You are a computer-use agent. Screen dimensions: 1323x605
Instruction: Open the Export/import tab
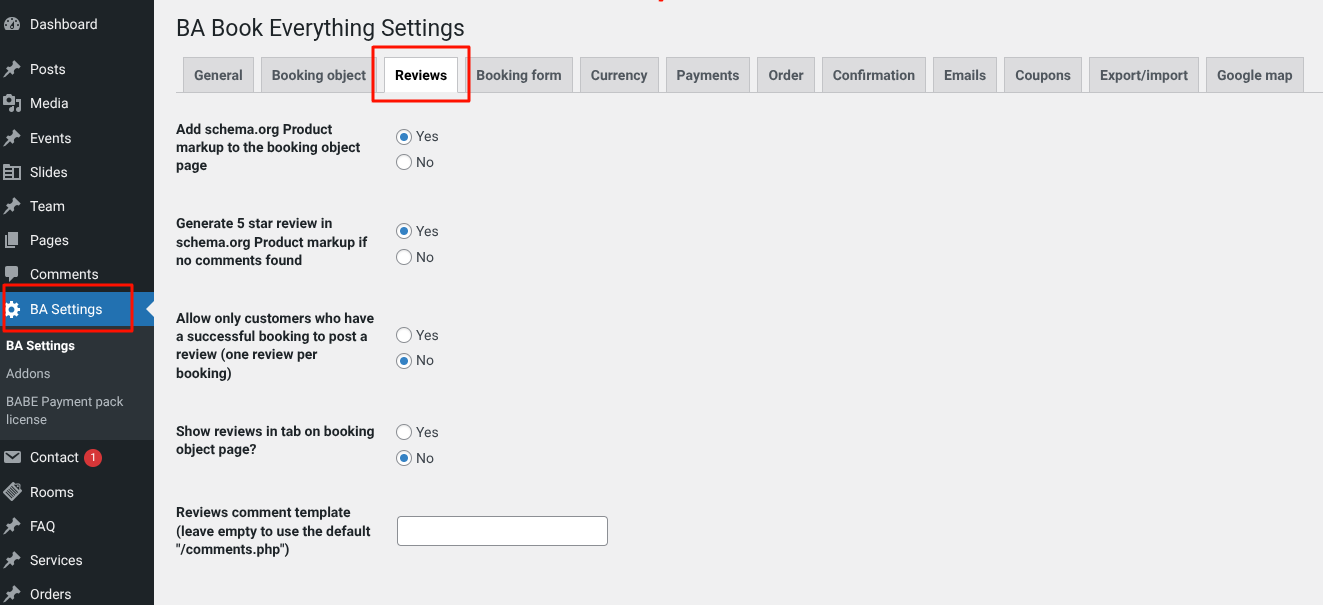pyautogui.click(x=1143, y=75)
